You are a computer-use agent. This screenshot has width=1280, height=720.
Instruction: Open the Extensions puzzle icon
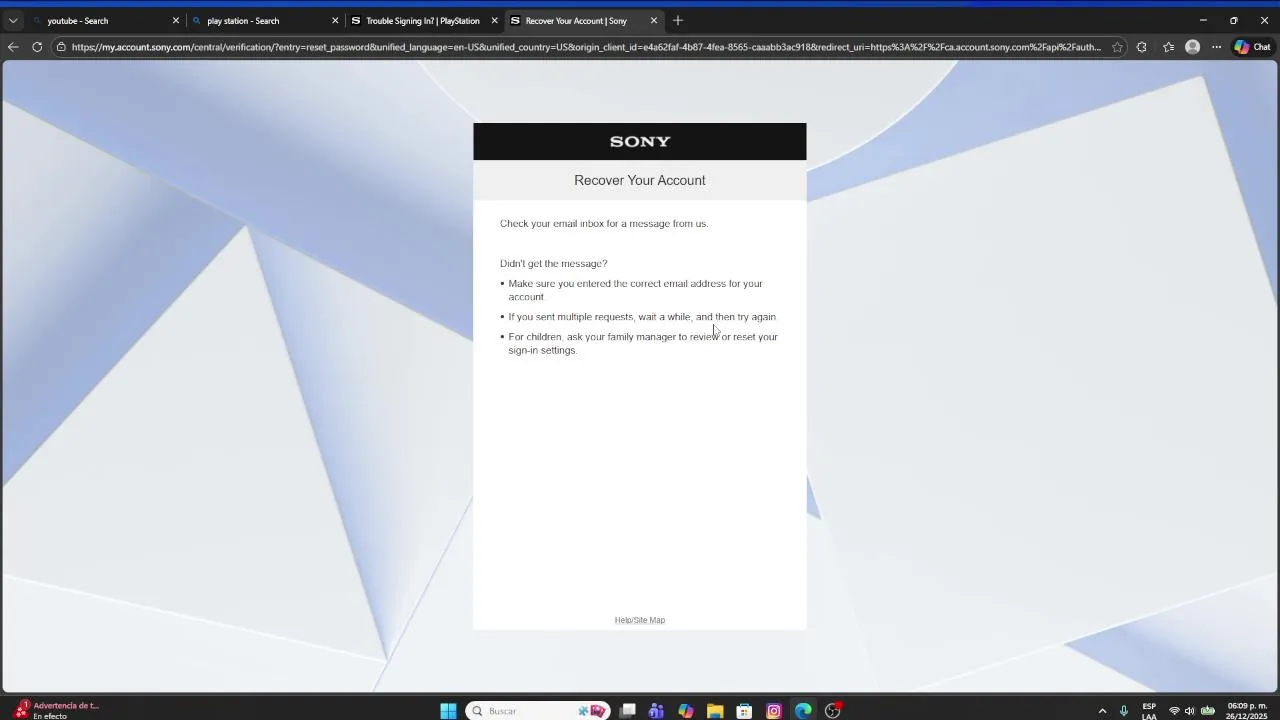pos(1141,47)
